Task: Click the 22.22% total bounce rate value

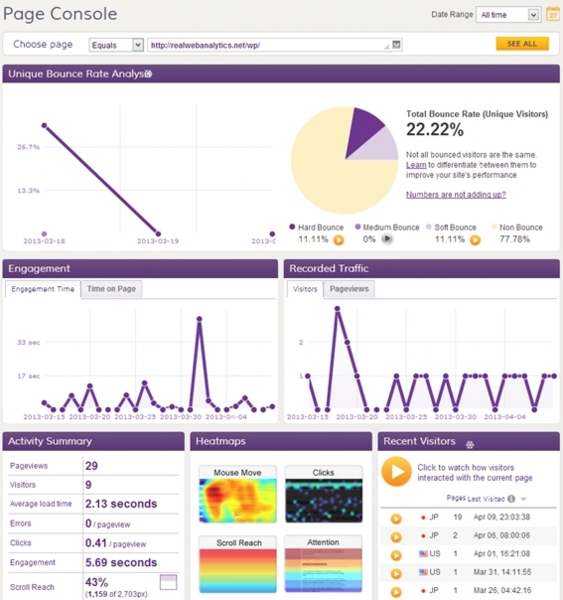Action: [x=435, y=129]
